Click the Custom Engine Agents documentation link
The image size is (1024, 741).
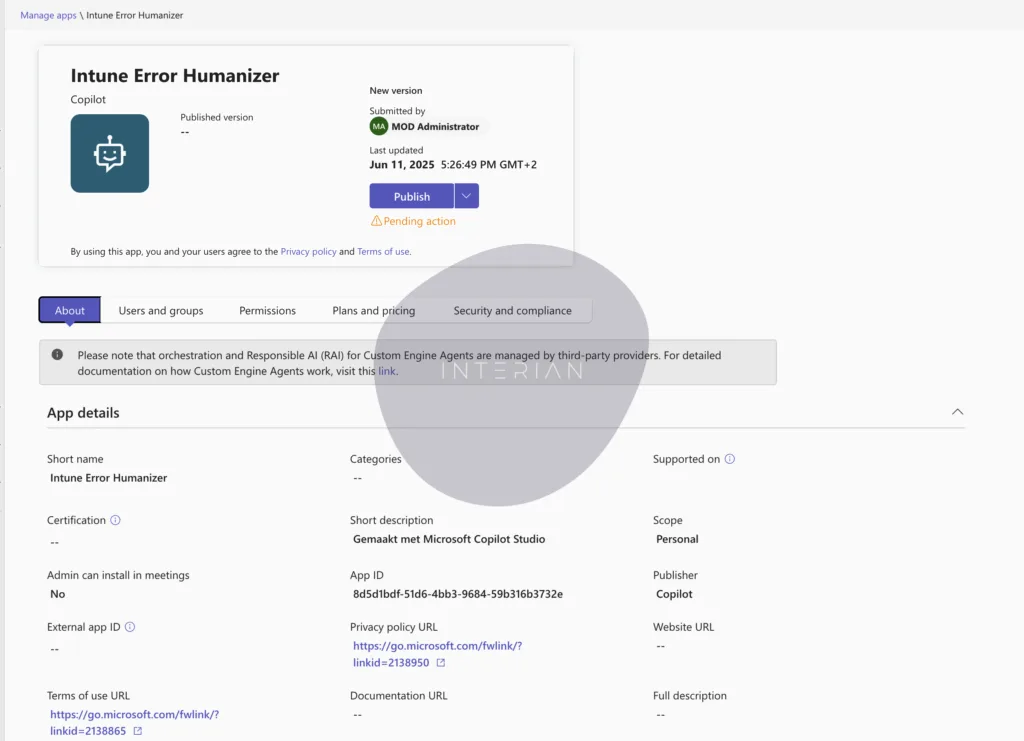pos(386,370)
